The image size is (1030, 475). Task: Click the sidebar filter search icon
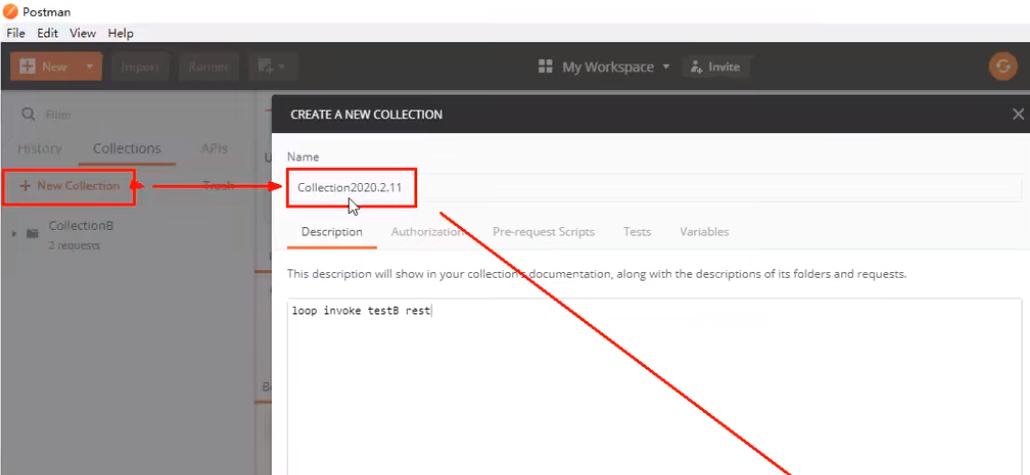tap(26, 115)
